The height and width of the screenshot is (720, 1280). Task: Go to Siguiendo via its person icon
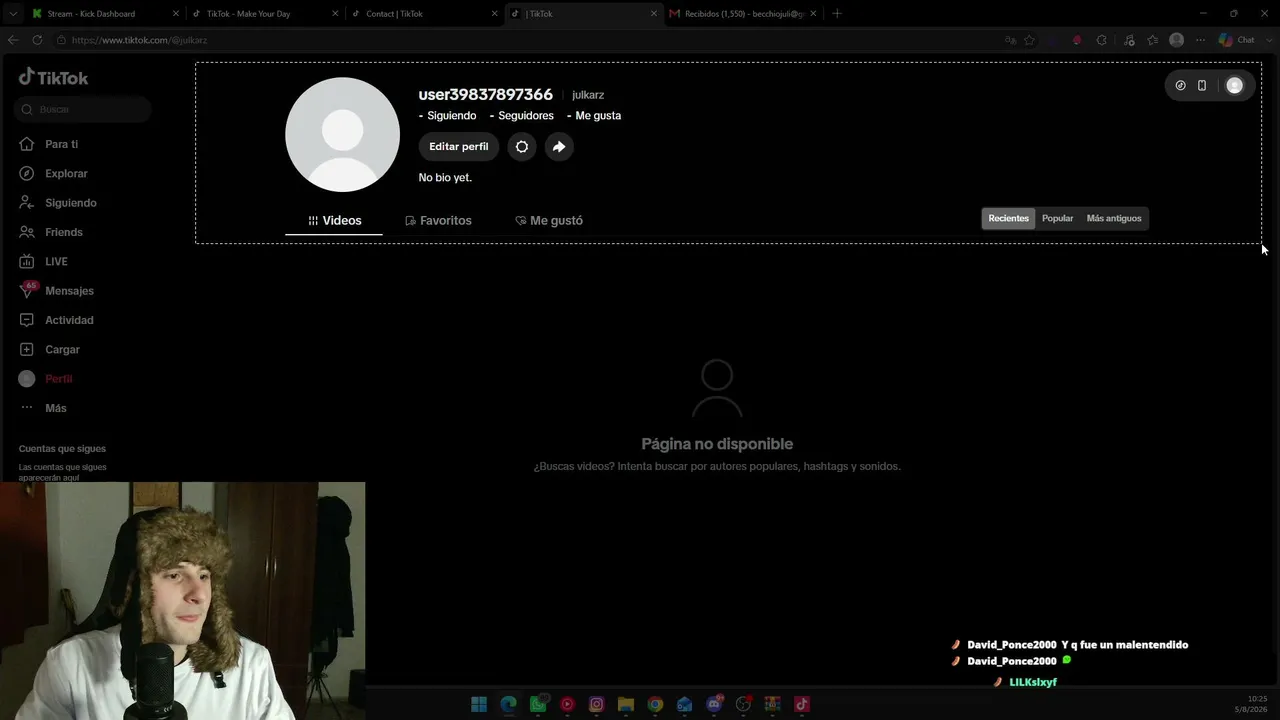27,202
